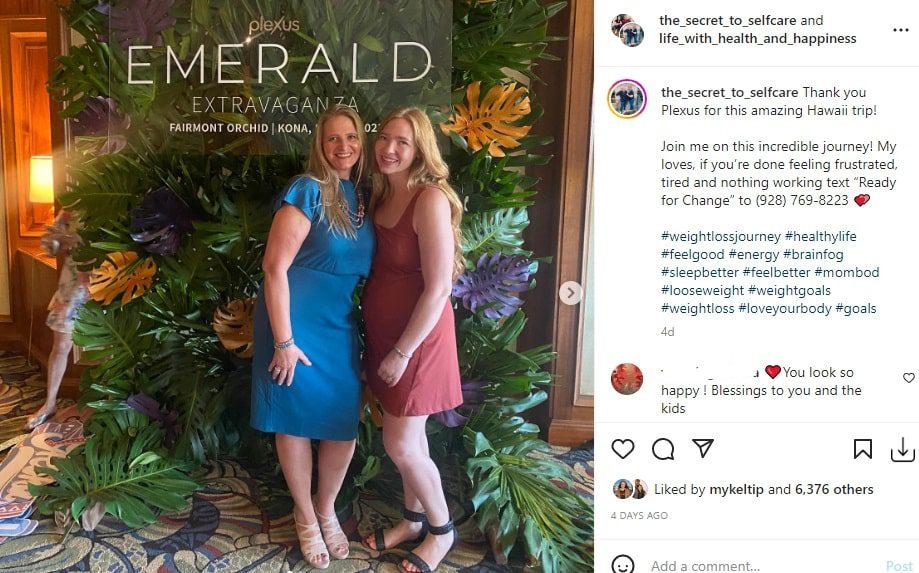919x573 pixels.
Task: Open #weightlossjourney hashtag
Action: click(721, 237)
